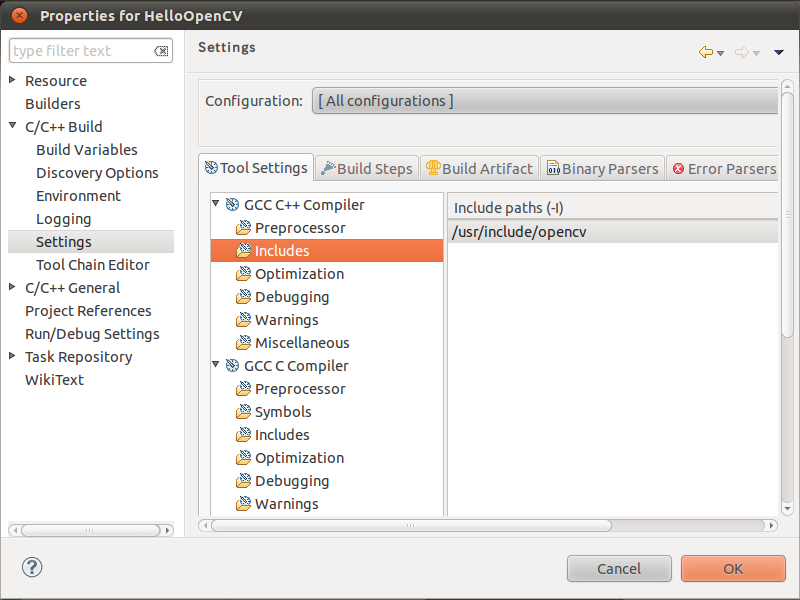Click the GCC C Compiler tool icon
This screenshot has height=600, width=800.
coord(232,366)
